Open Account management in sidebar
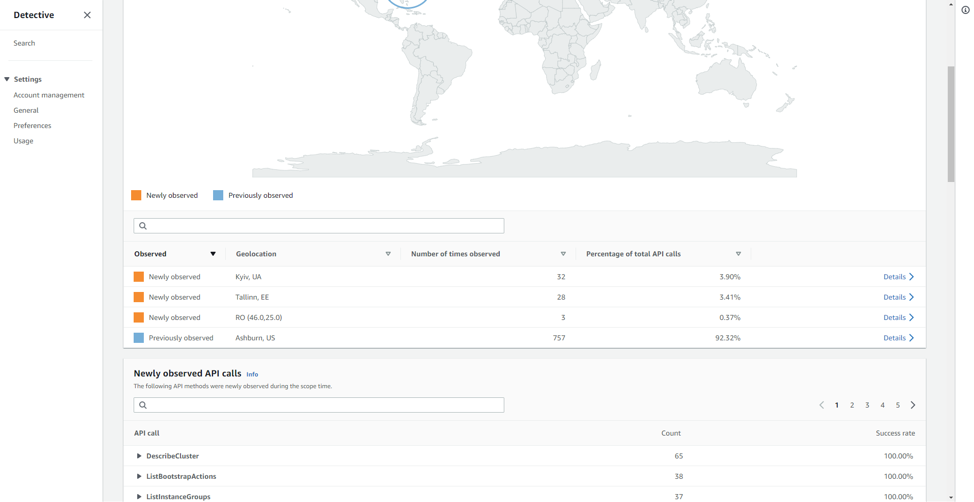974x502 pixels. (49, 95)
